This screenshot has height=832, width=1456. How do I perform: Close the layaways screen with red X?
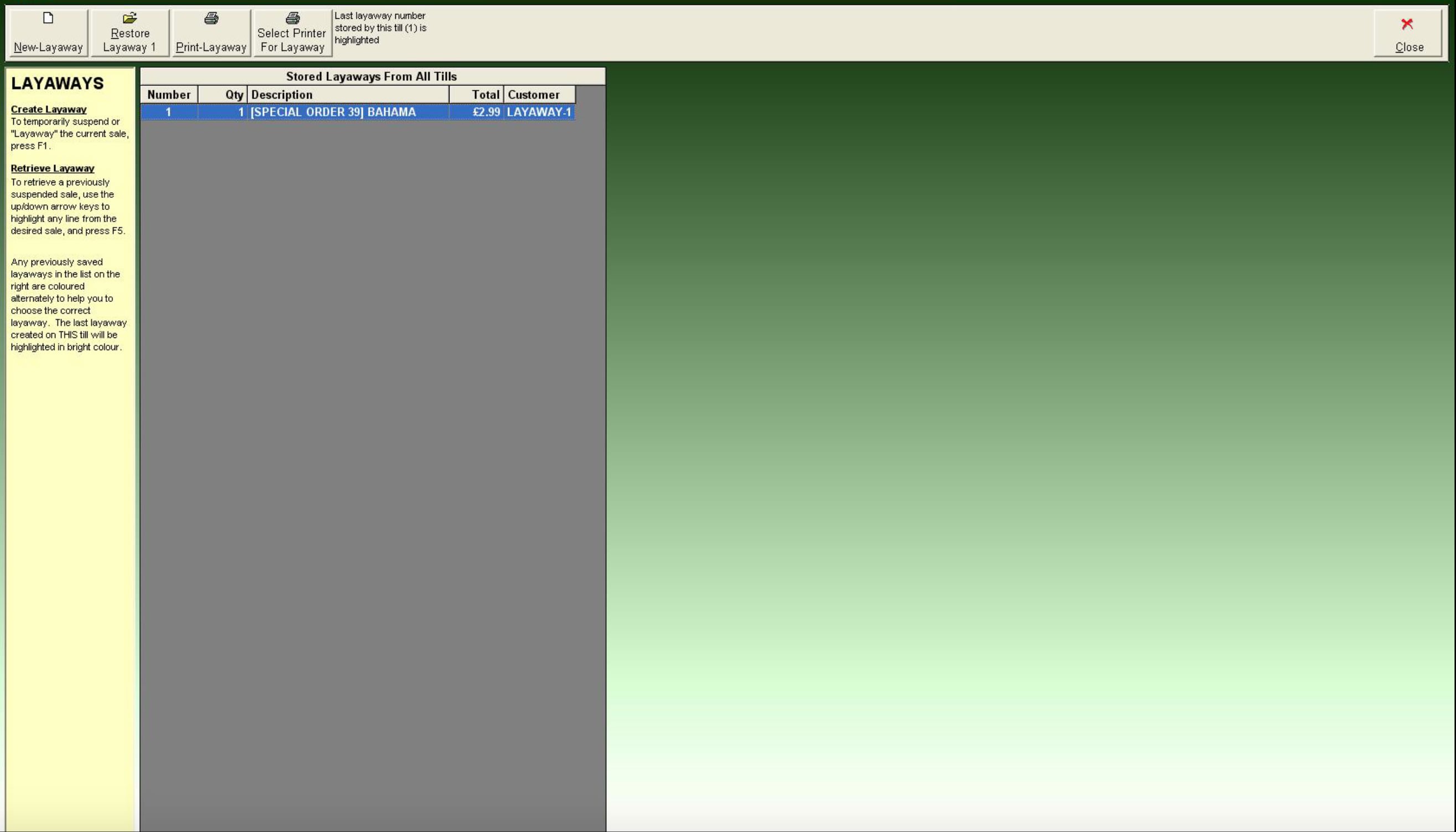pyautogui.click(x=1408, y=33)
